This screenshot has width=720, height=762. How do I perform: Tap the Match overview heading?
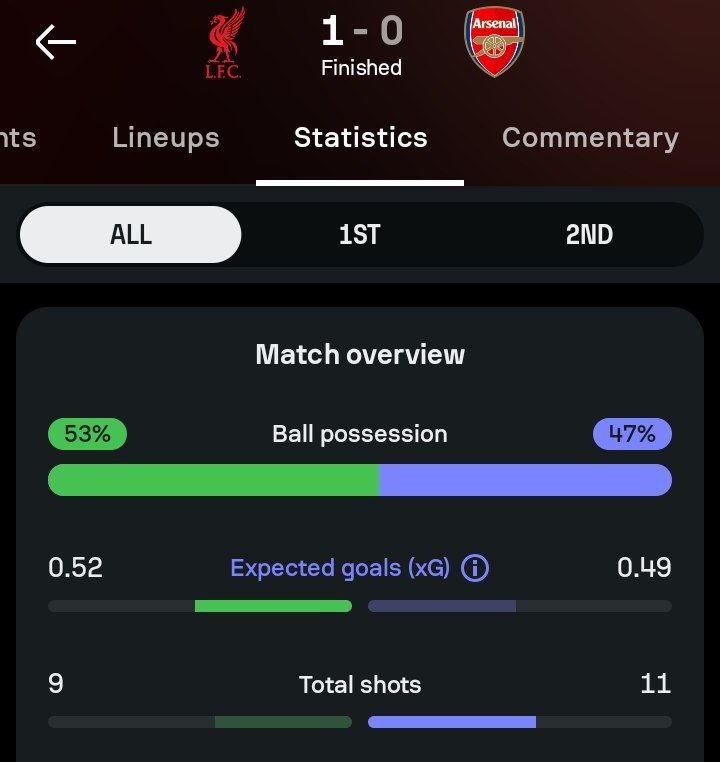point(360,354)
